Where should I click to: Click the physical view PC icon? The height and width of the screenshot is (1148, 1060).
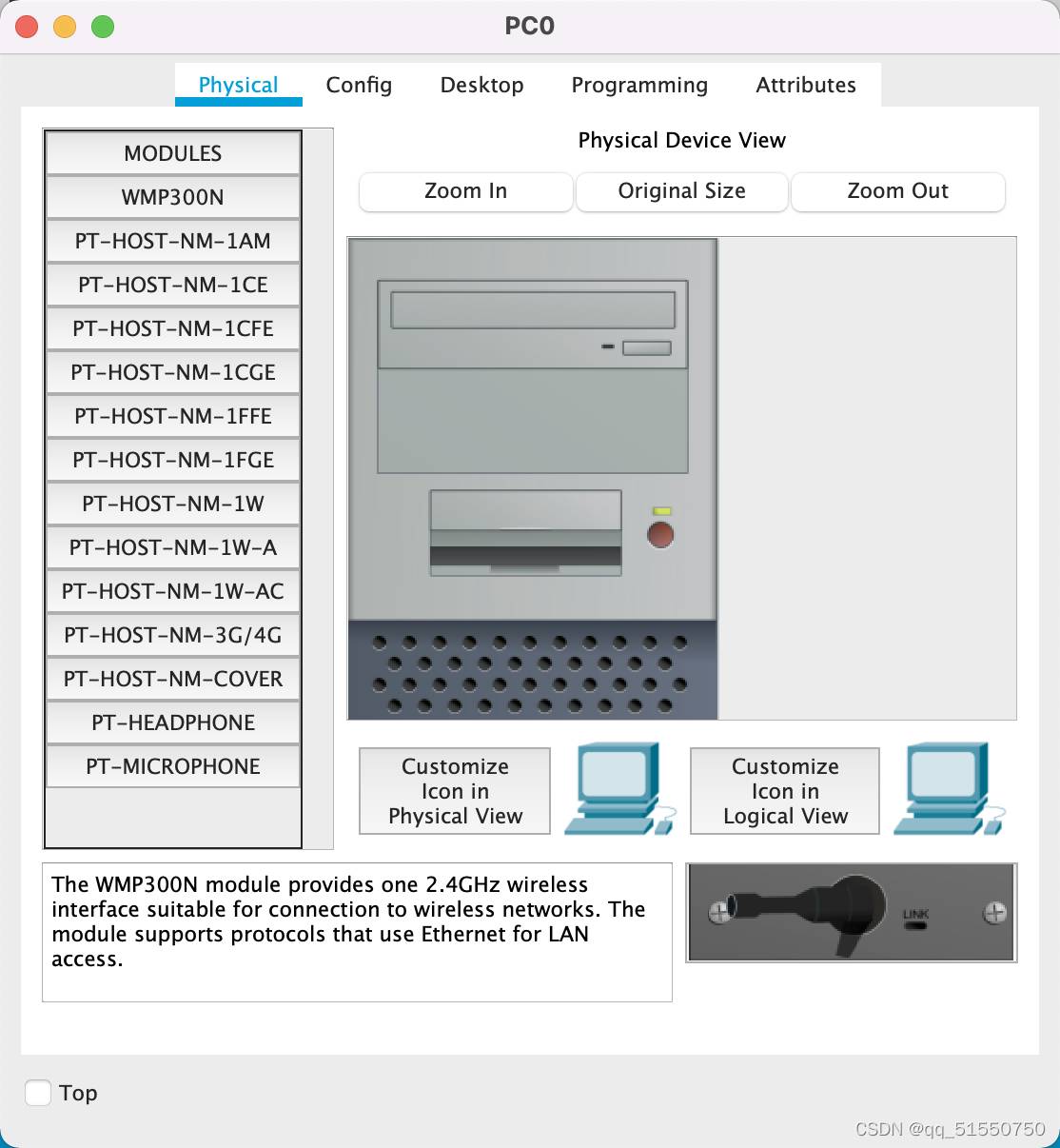tap(620, 789)
